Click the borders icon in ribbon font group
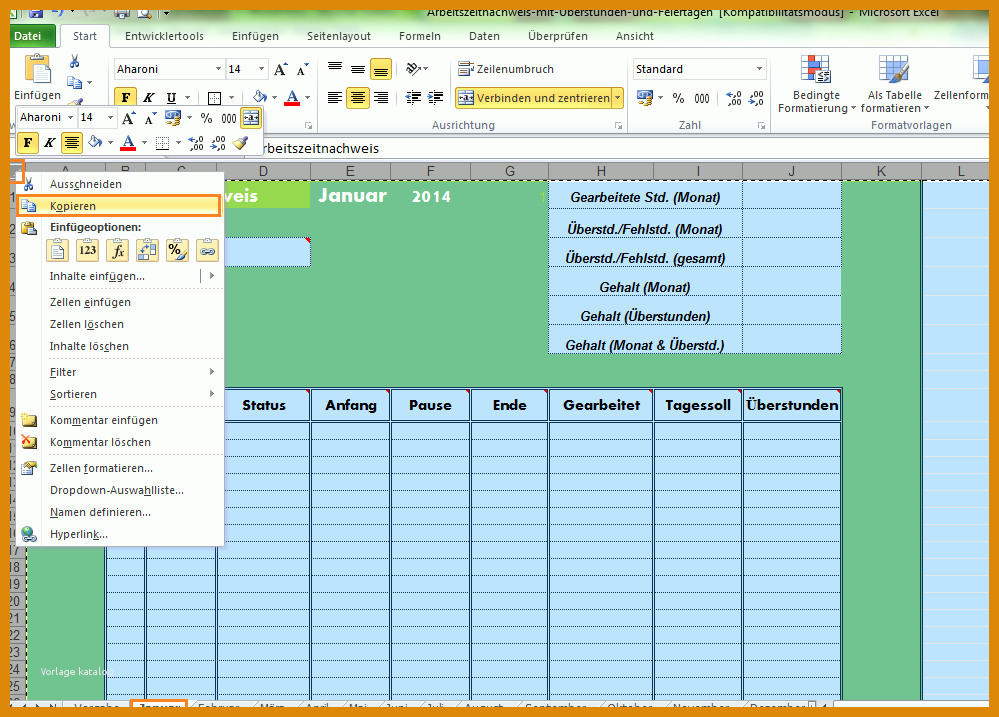 coord(214,98)
